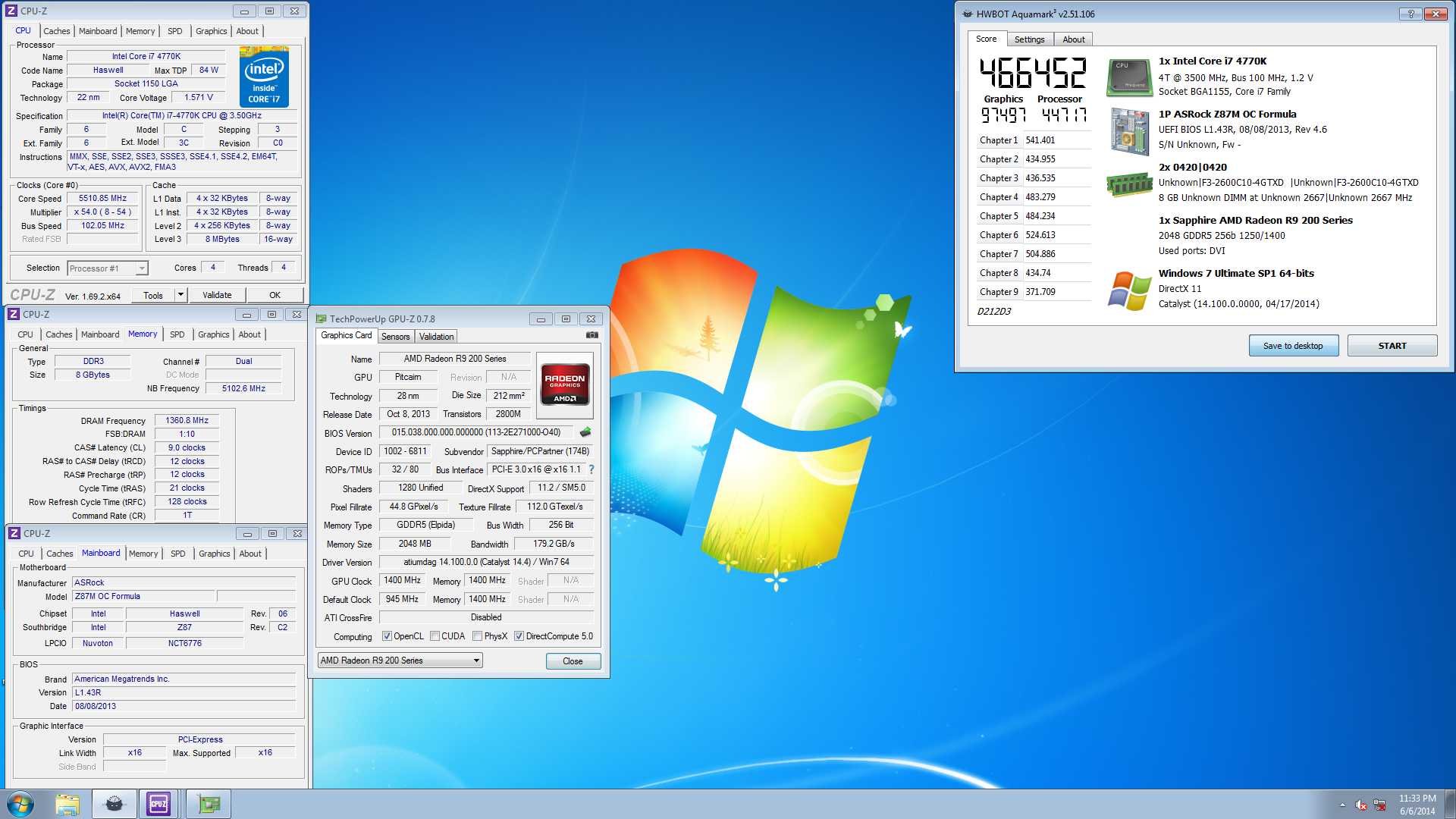Open the Tools dropdown arrow in CPU-Z
The image size is (1456, 819).
coord(180,295)
